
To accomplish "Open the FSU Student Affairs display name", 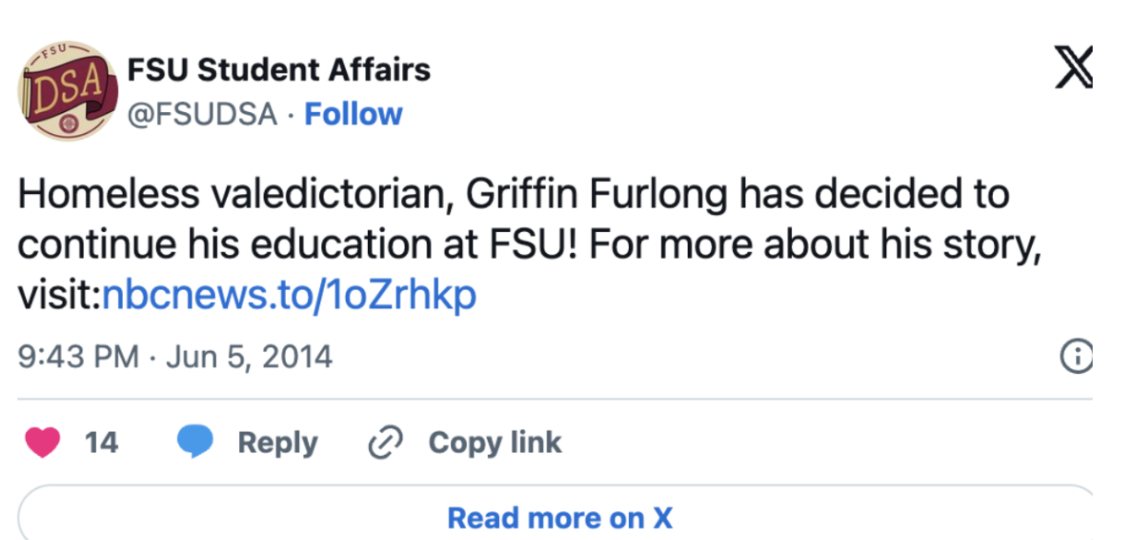I will [279, 70].
